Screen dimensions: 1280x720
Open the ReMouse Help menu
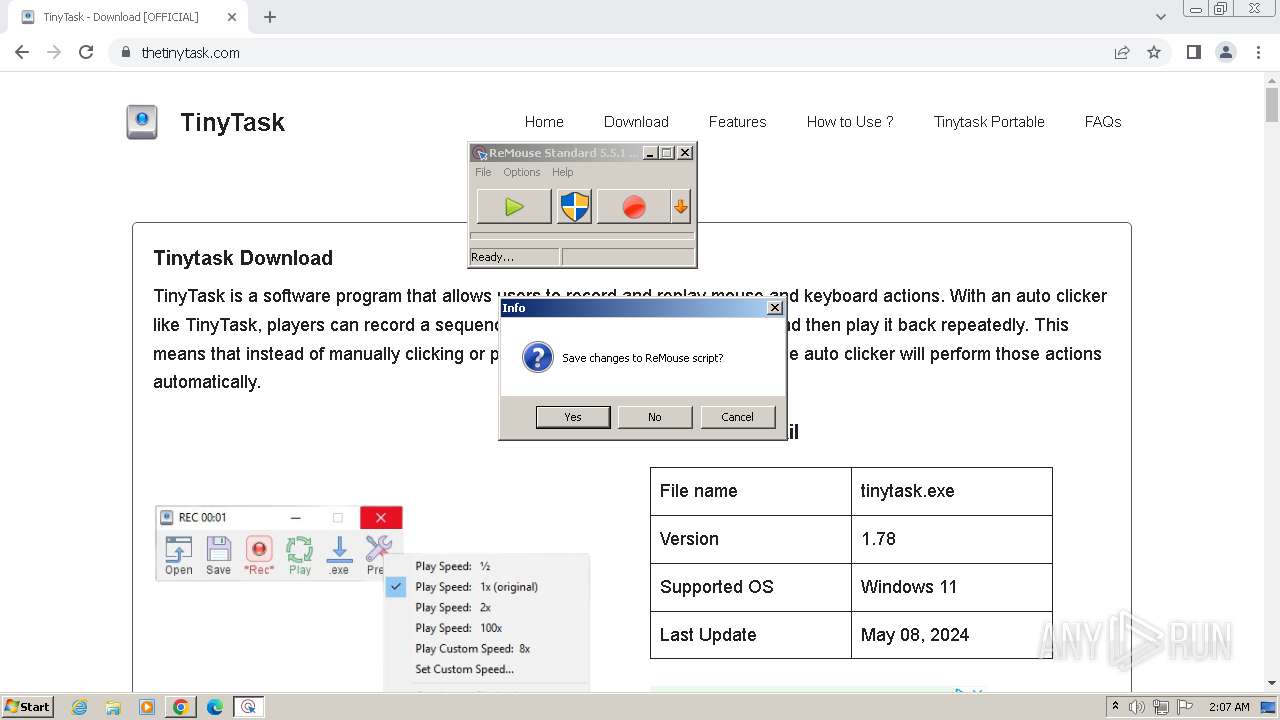coord(563,172)
